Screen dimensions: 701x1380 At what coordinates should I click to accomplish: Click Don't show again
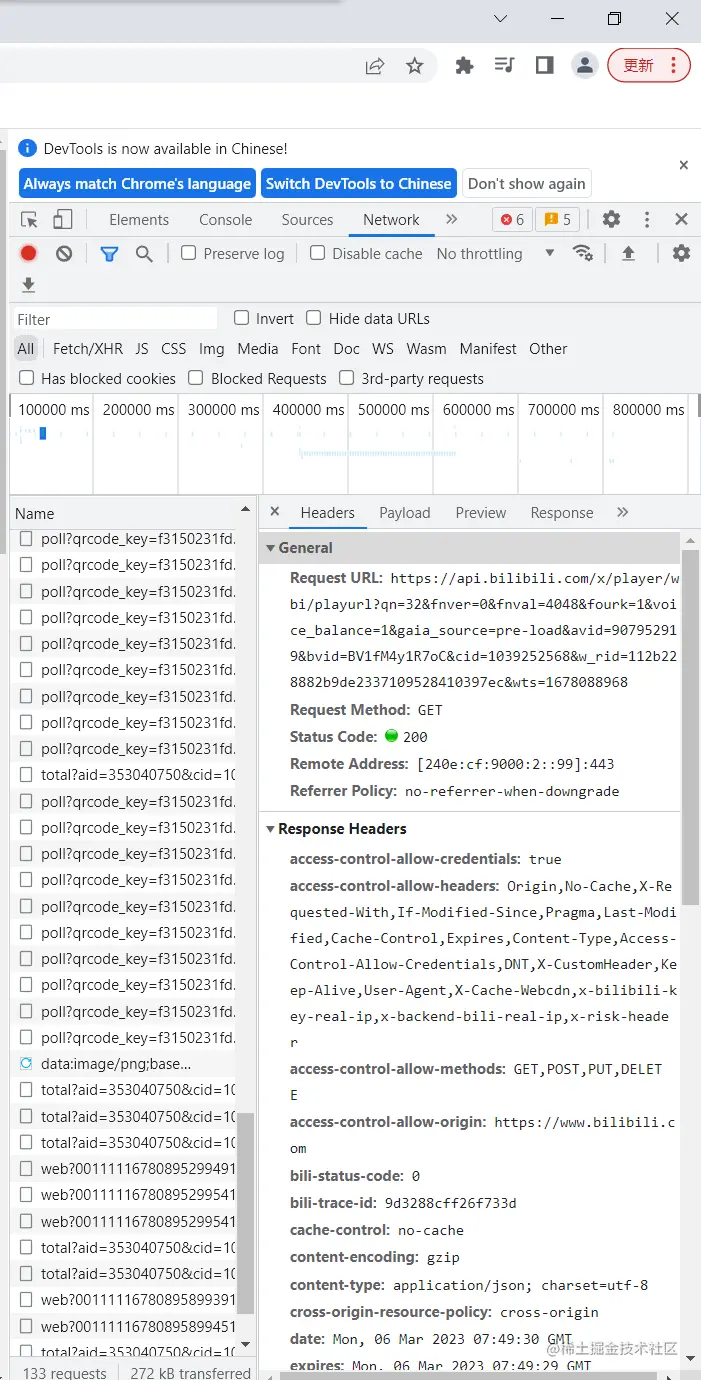point(527,184)
